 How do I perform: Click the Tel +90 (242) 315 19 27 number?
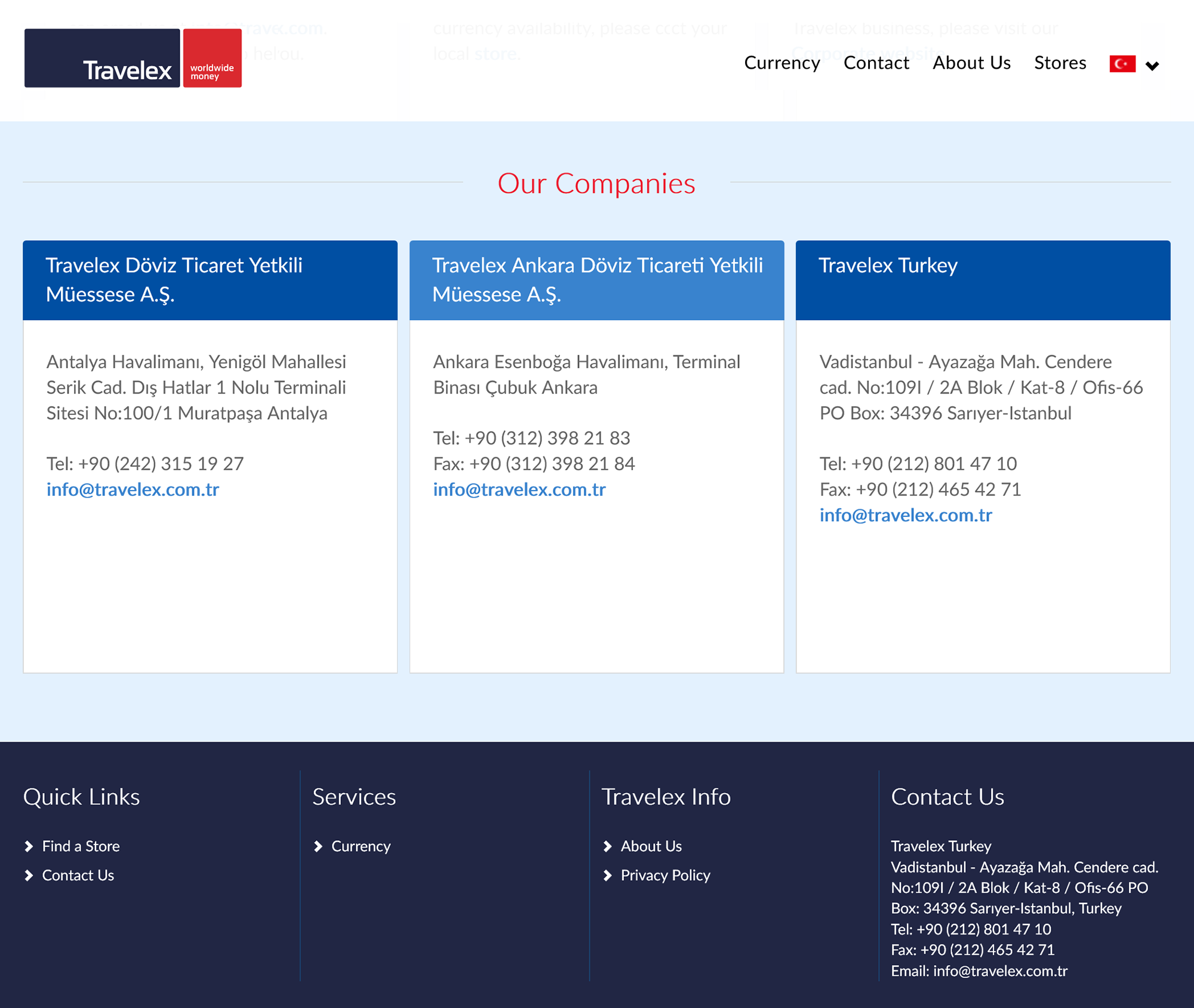[x=145, y=463]
